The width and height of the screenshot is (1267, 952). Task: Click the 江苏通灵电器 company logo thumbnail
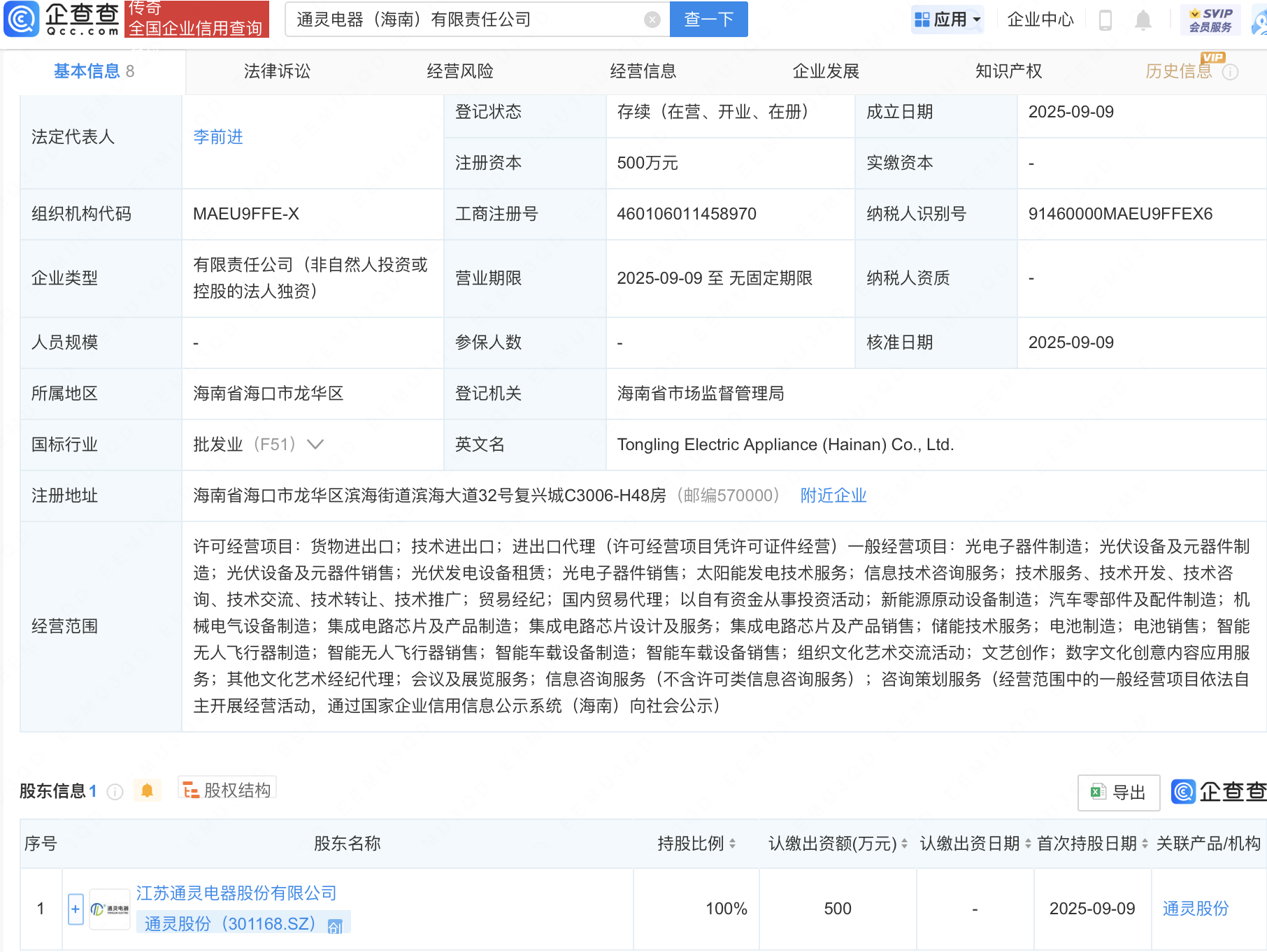[x=110, y=909]
